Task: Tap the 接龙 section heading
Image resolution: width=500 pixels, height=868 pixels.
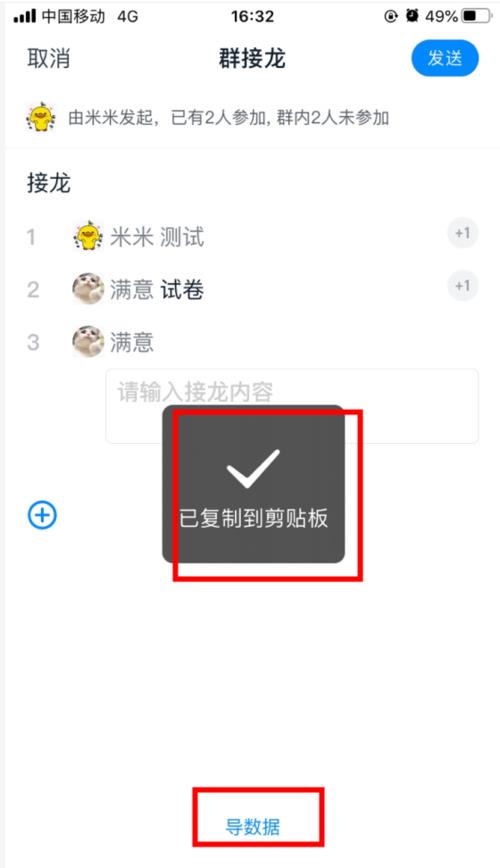Action: pos(49,183)
